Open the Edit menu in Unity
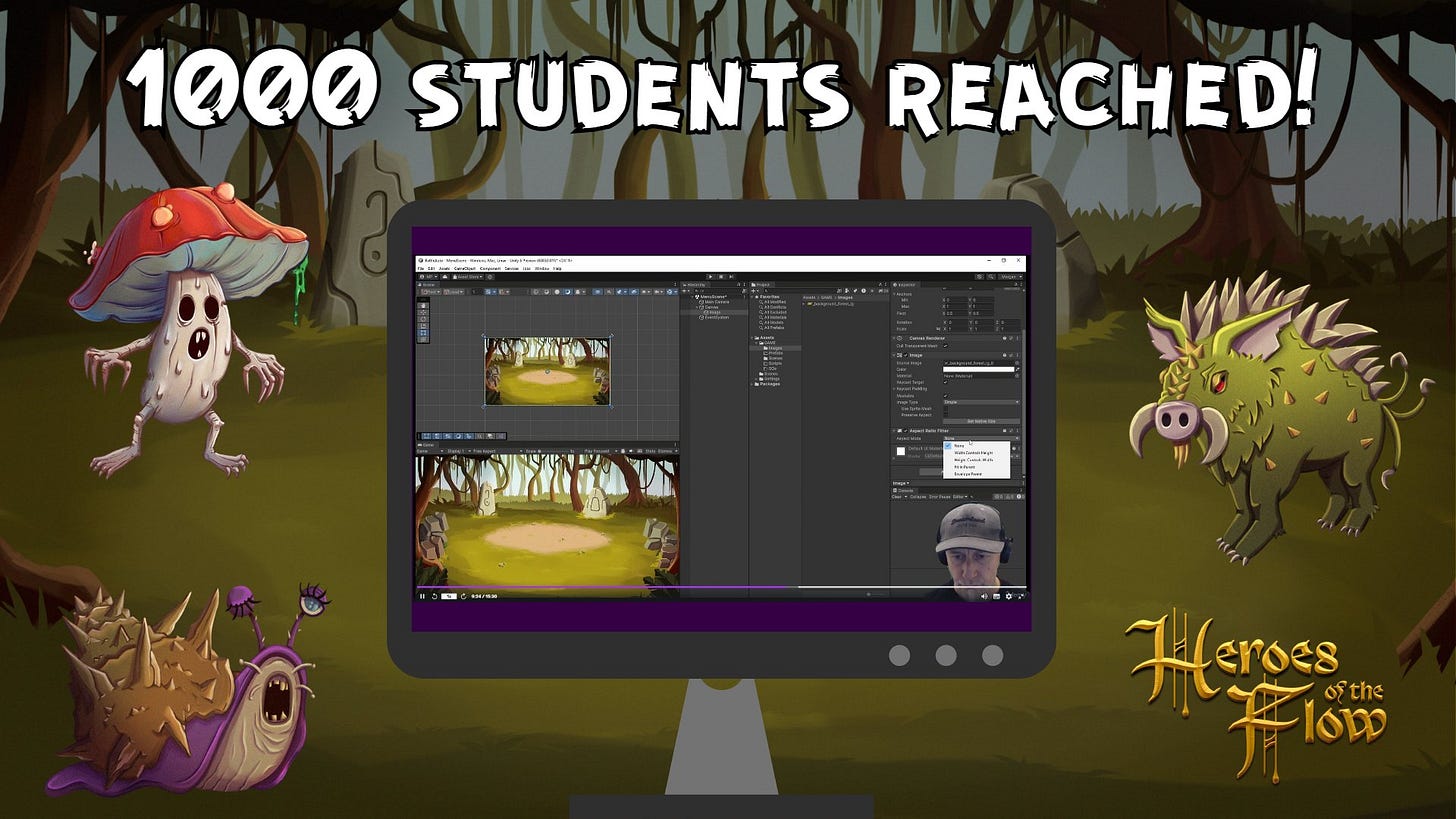 click(x=431, y=268)
